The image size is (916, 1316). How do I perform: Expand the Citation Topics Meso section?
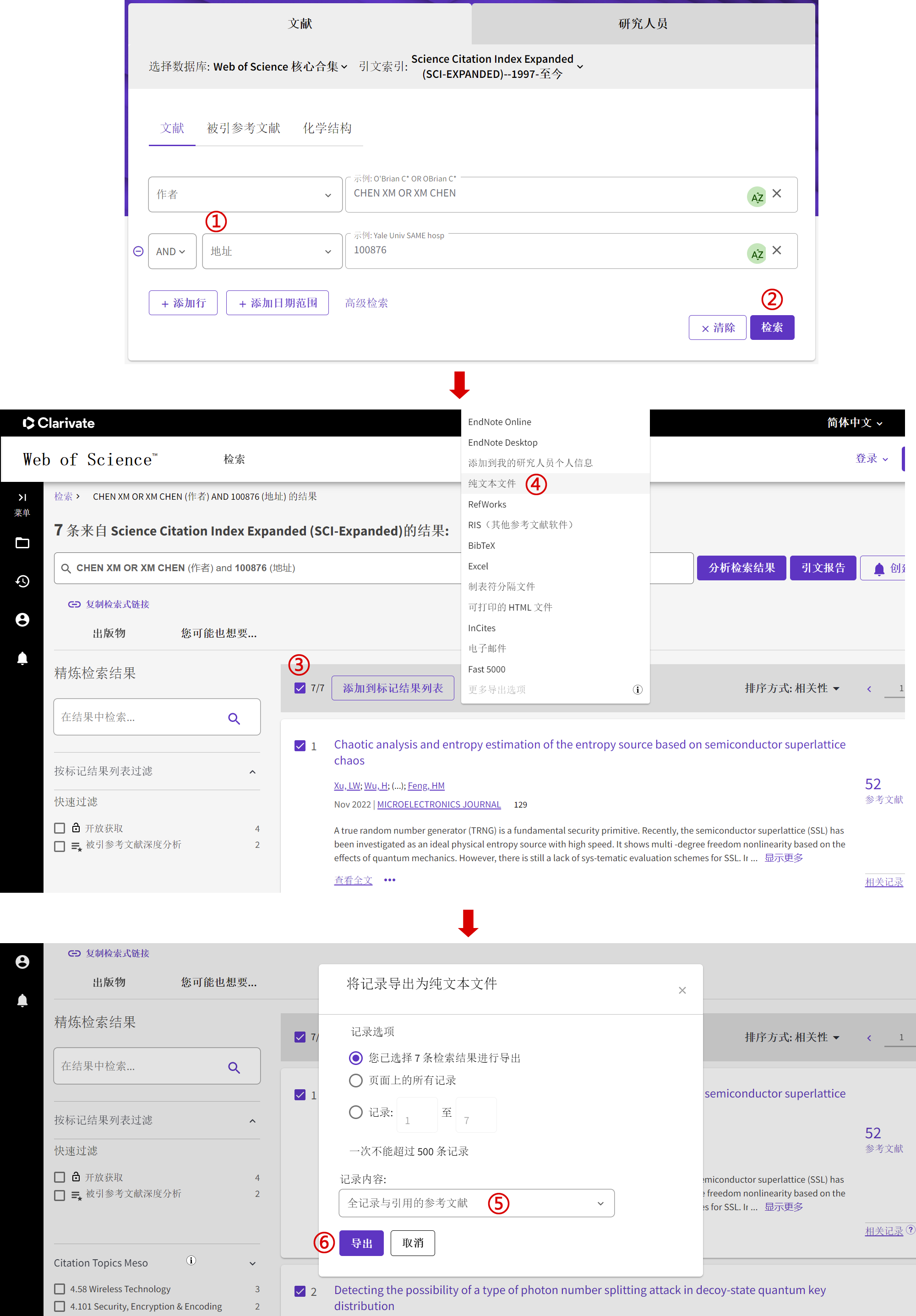tap(252, 1263)
